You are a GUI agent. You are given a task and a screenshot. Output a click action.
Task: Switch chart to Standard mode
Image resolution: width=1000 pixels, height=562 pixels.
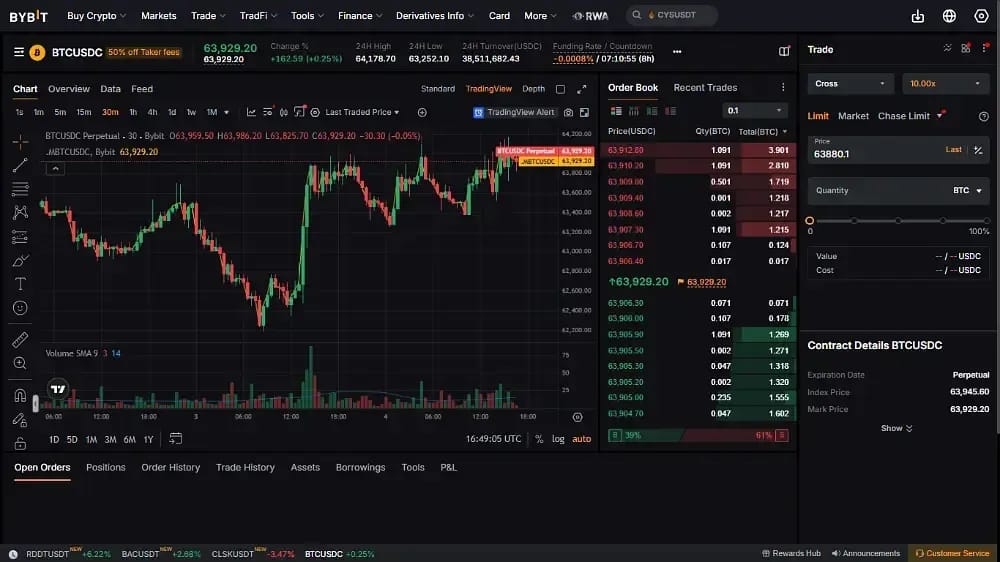click(x=438, y=89)
